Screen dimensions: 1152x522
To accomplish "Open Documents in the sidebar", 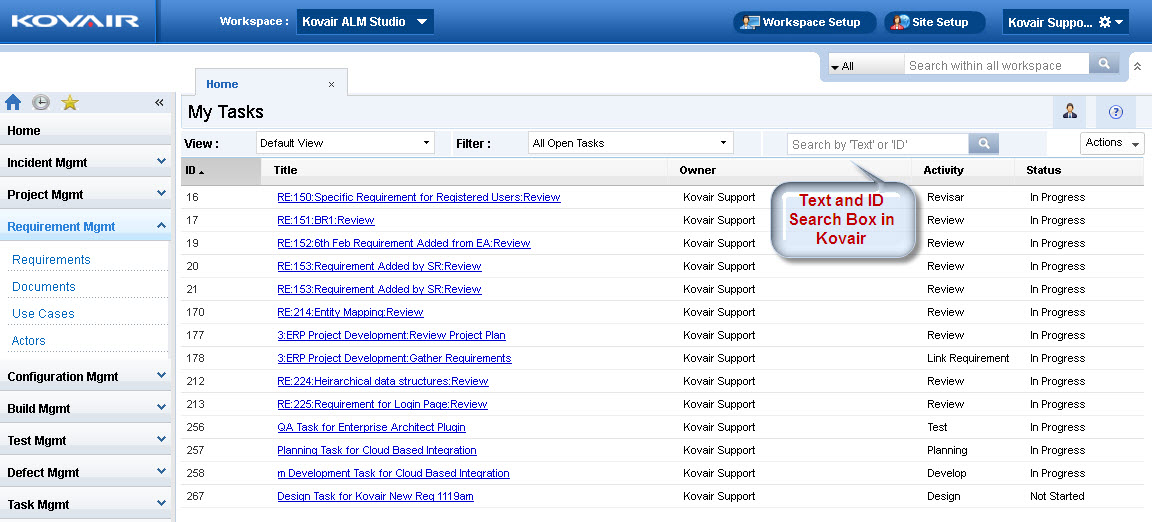I will 43,287.
